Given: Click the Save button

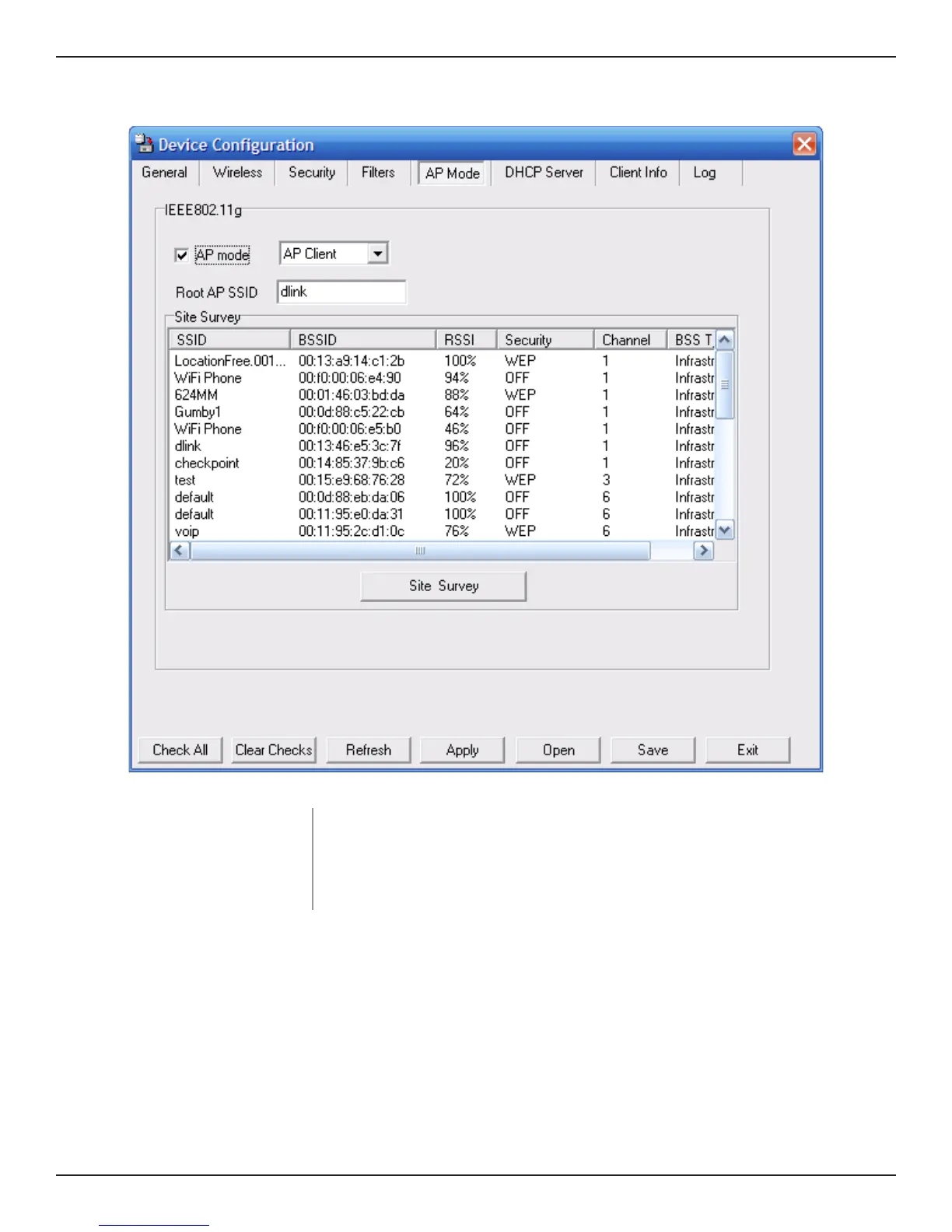Looking at the screenshot, I should (653, 750).
